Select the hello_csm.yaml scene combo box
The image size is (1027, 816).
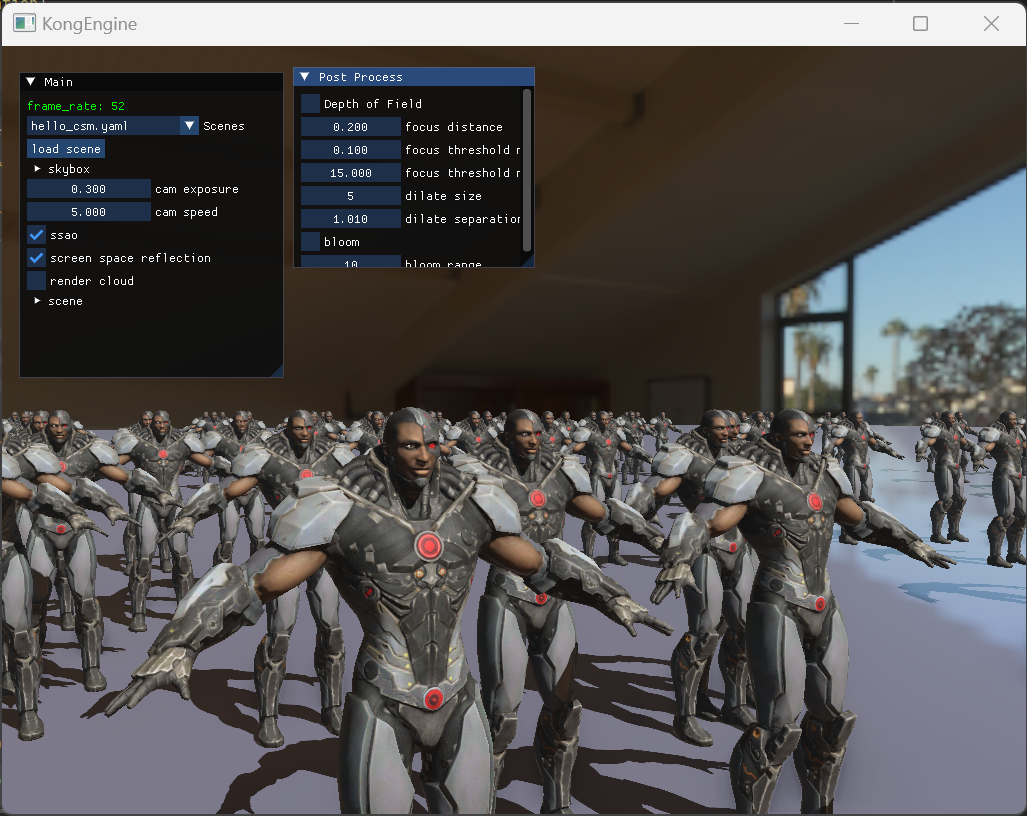pos(113,126)
